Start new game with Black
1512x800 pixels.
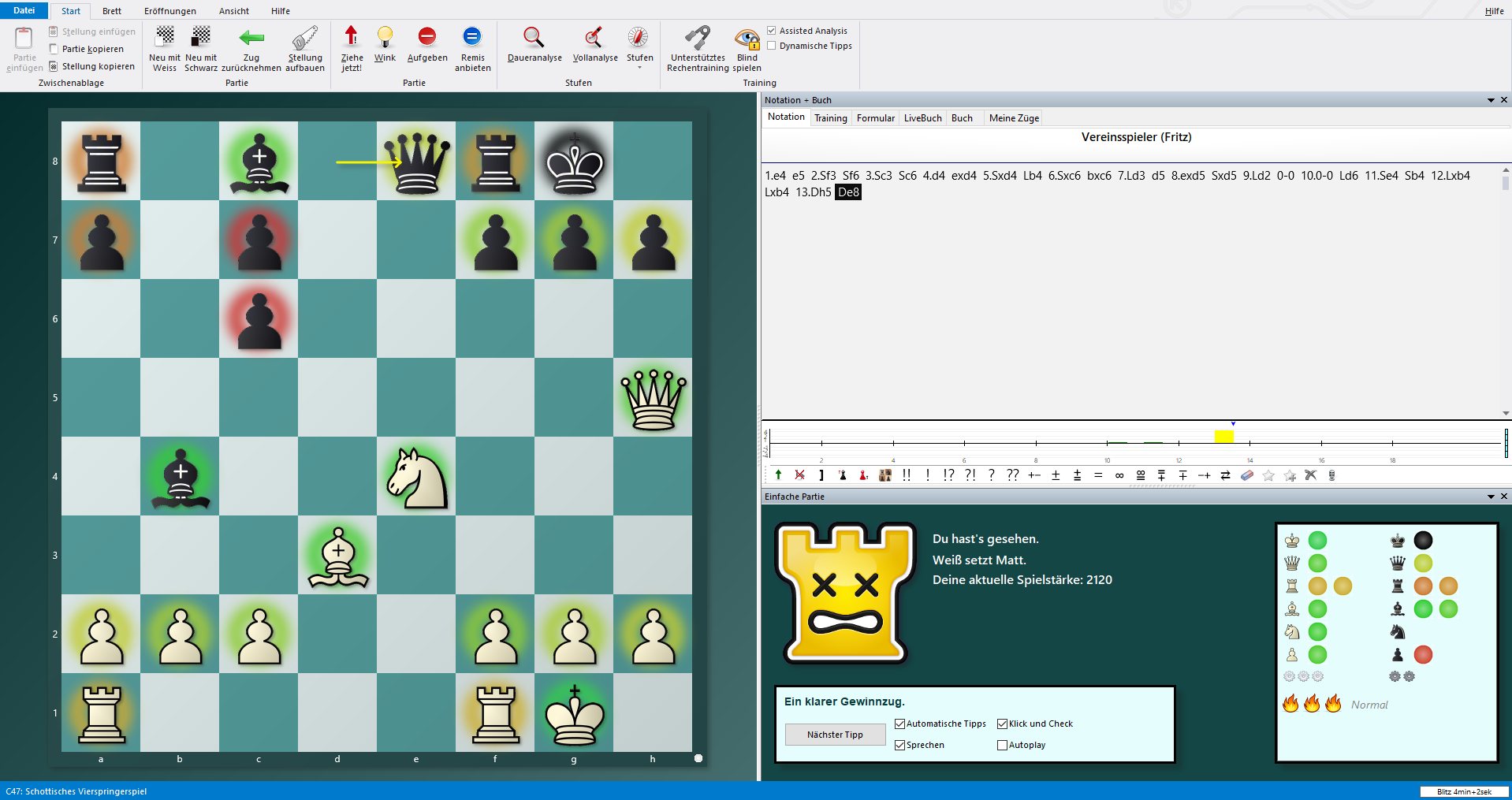[201, 48]
